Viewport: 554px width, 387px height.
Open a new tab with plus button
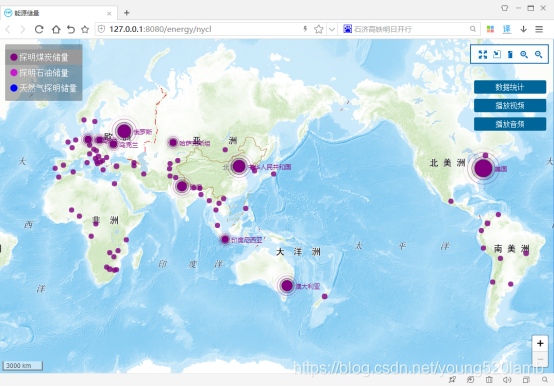[x=126, y=13]
